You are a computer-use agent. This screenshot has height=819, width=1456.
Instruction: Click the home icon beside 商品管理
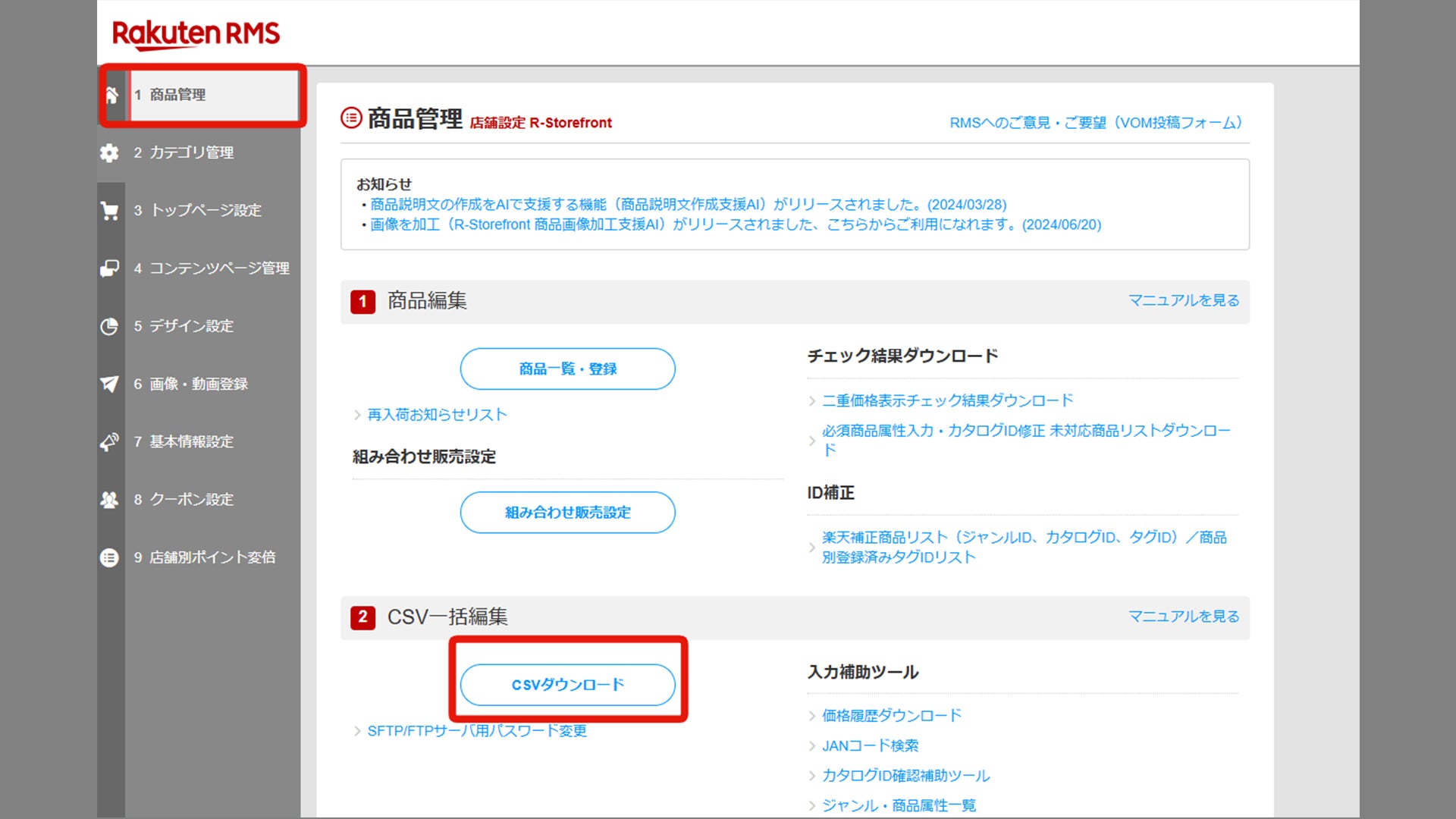pyautogui.click(x=111, y=95)
